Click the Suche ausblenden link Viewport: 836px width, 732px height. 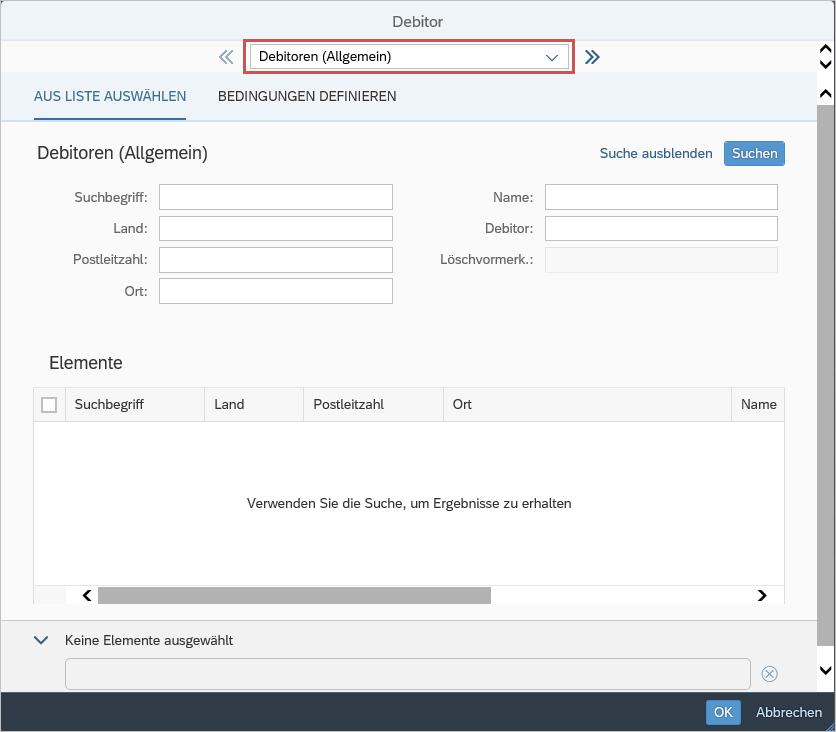pyautogui.click(x=656, y=153)
